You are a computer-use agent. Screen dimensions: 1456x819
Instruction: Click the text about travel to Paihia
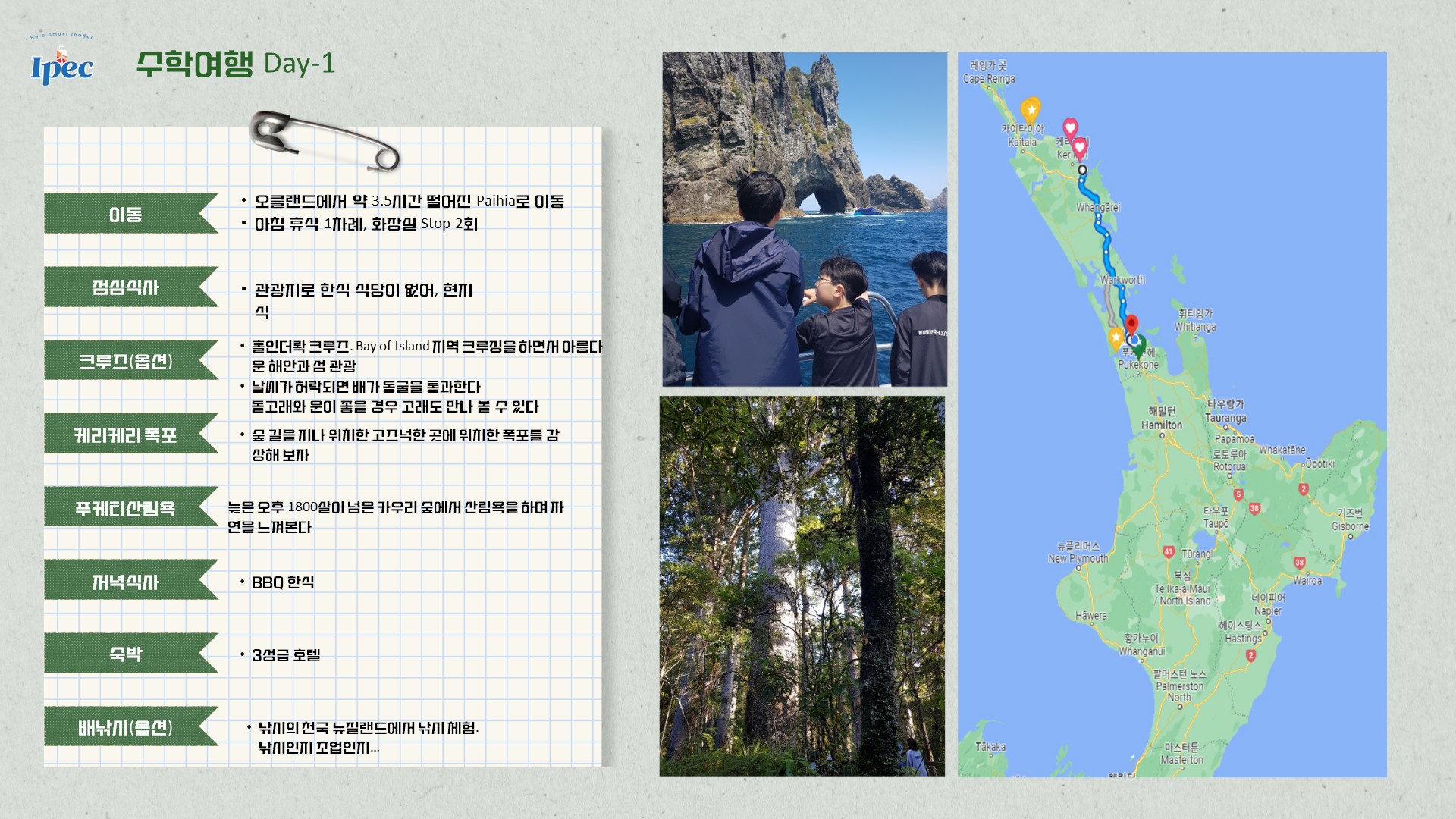409,201
